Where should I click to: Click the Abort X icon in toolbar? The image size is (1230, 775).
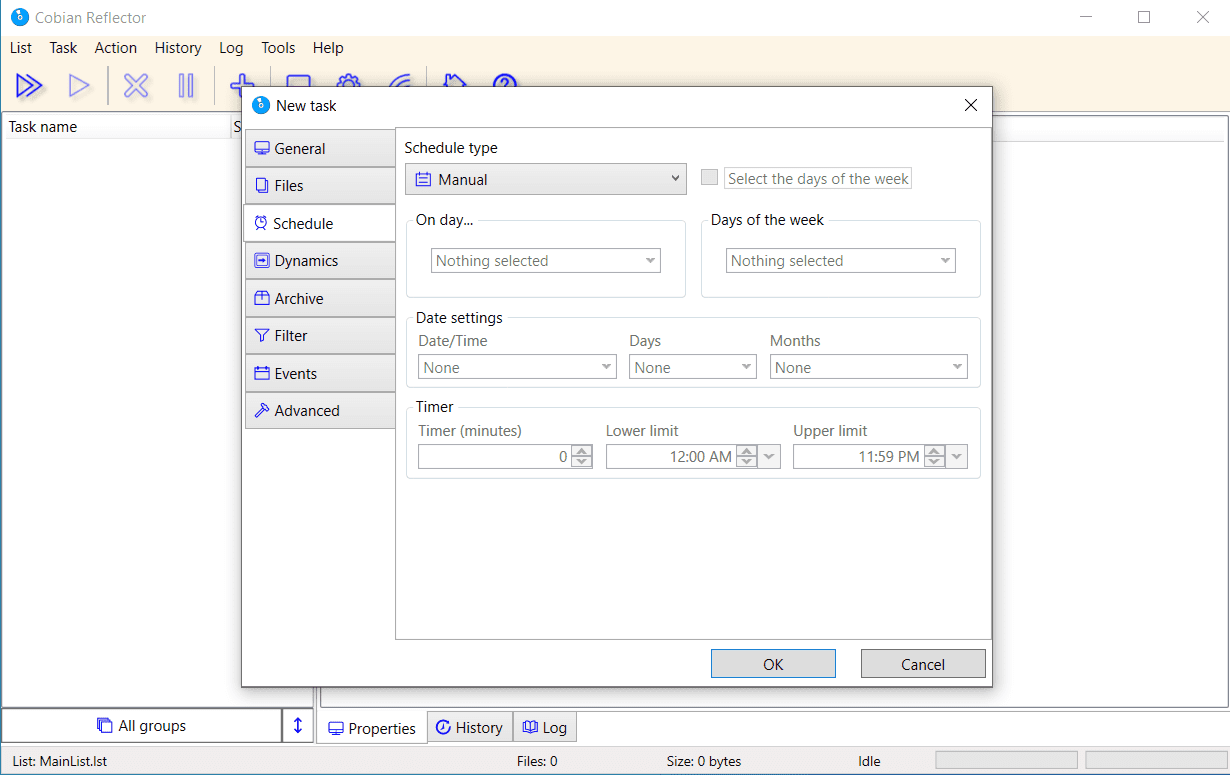coord(136,86)
